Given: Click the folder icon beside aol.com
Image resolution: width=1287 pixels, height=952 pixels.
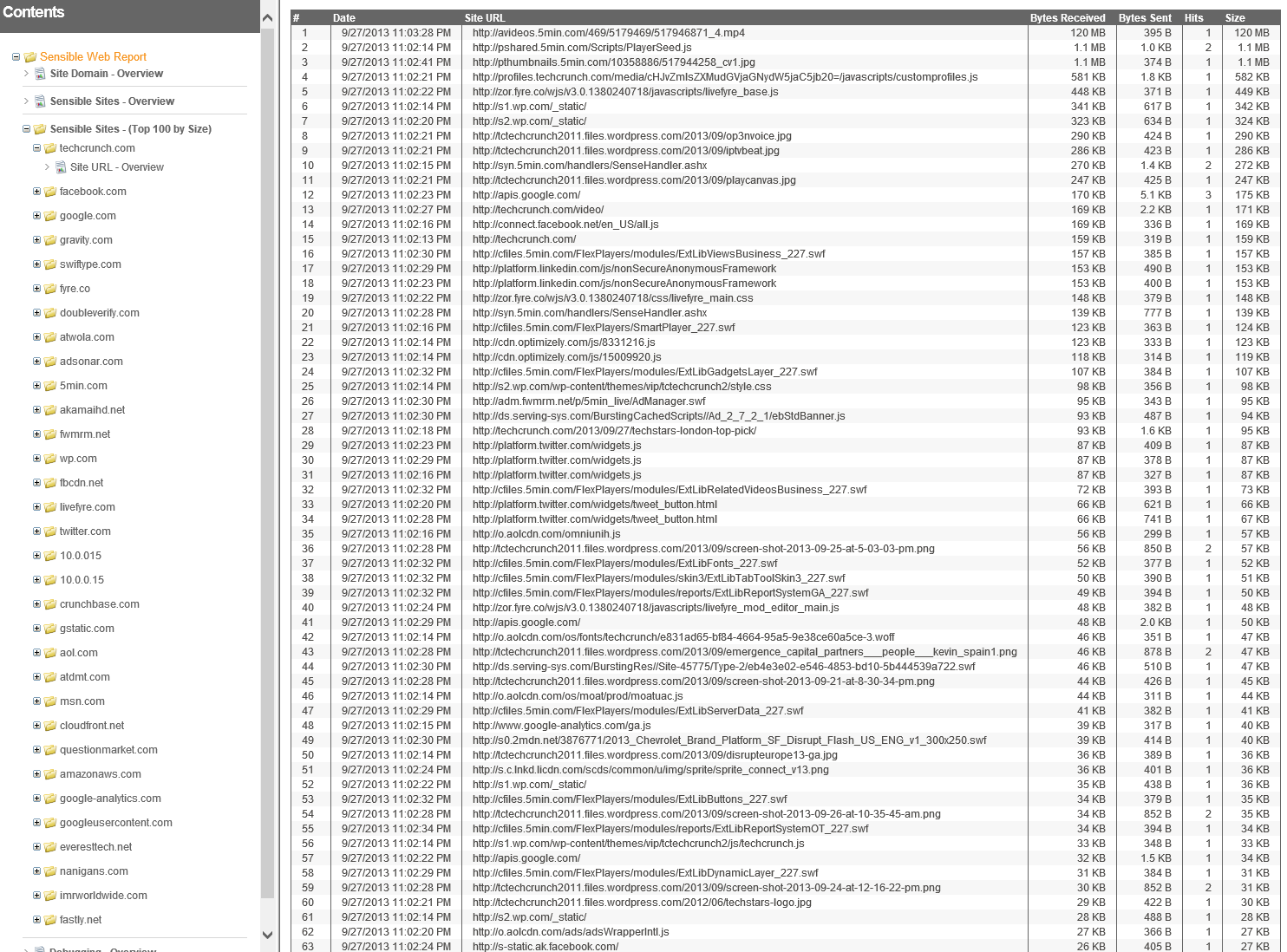Looking at the screenshot, I should [50, 653].
